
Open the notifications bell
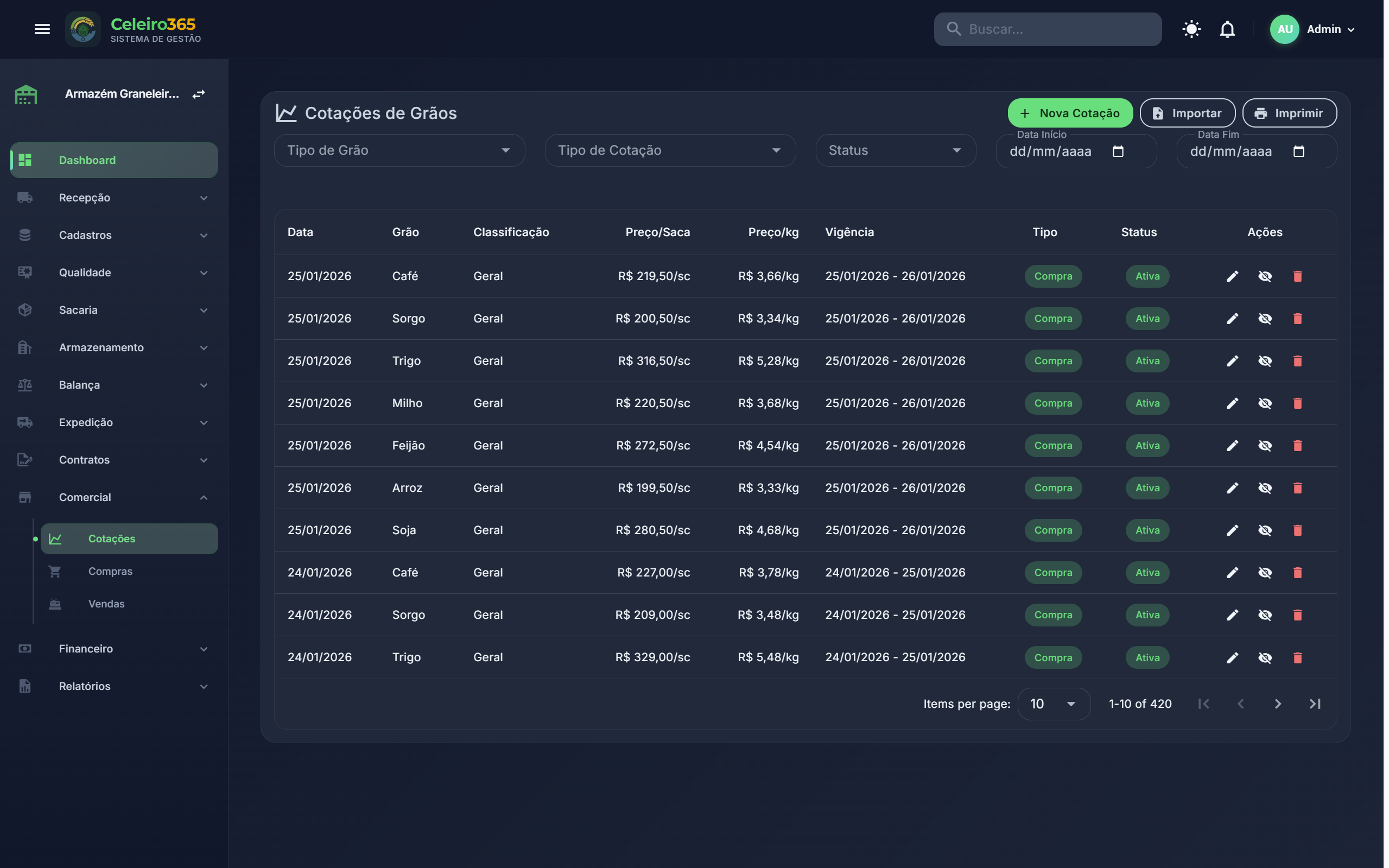[1227, 29]
